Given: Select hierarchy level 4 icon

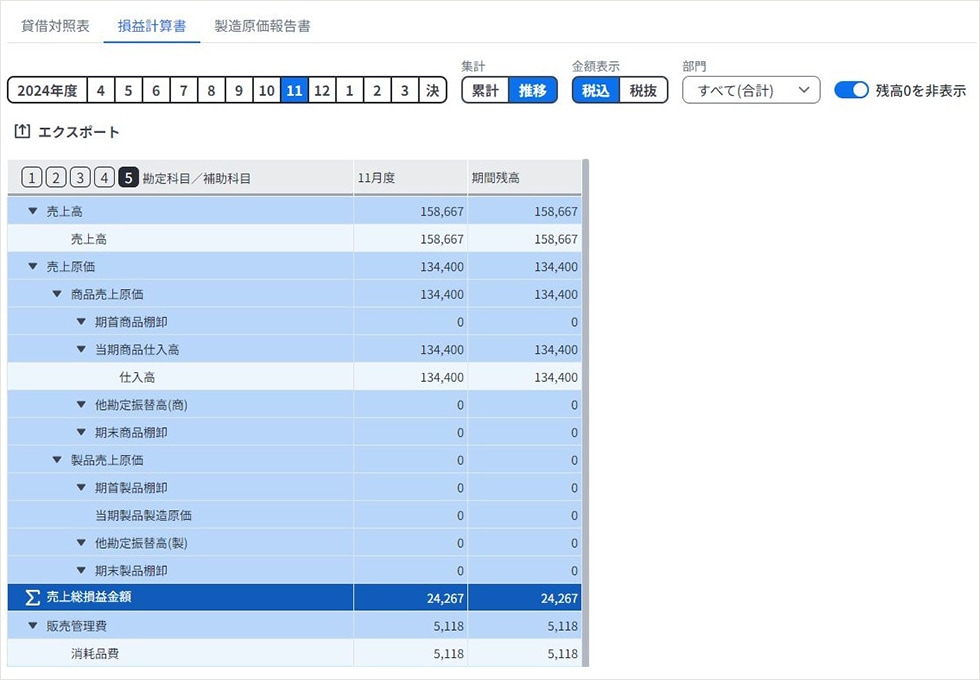Looking at the screenshot, I should coord(104,178).
